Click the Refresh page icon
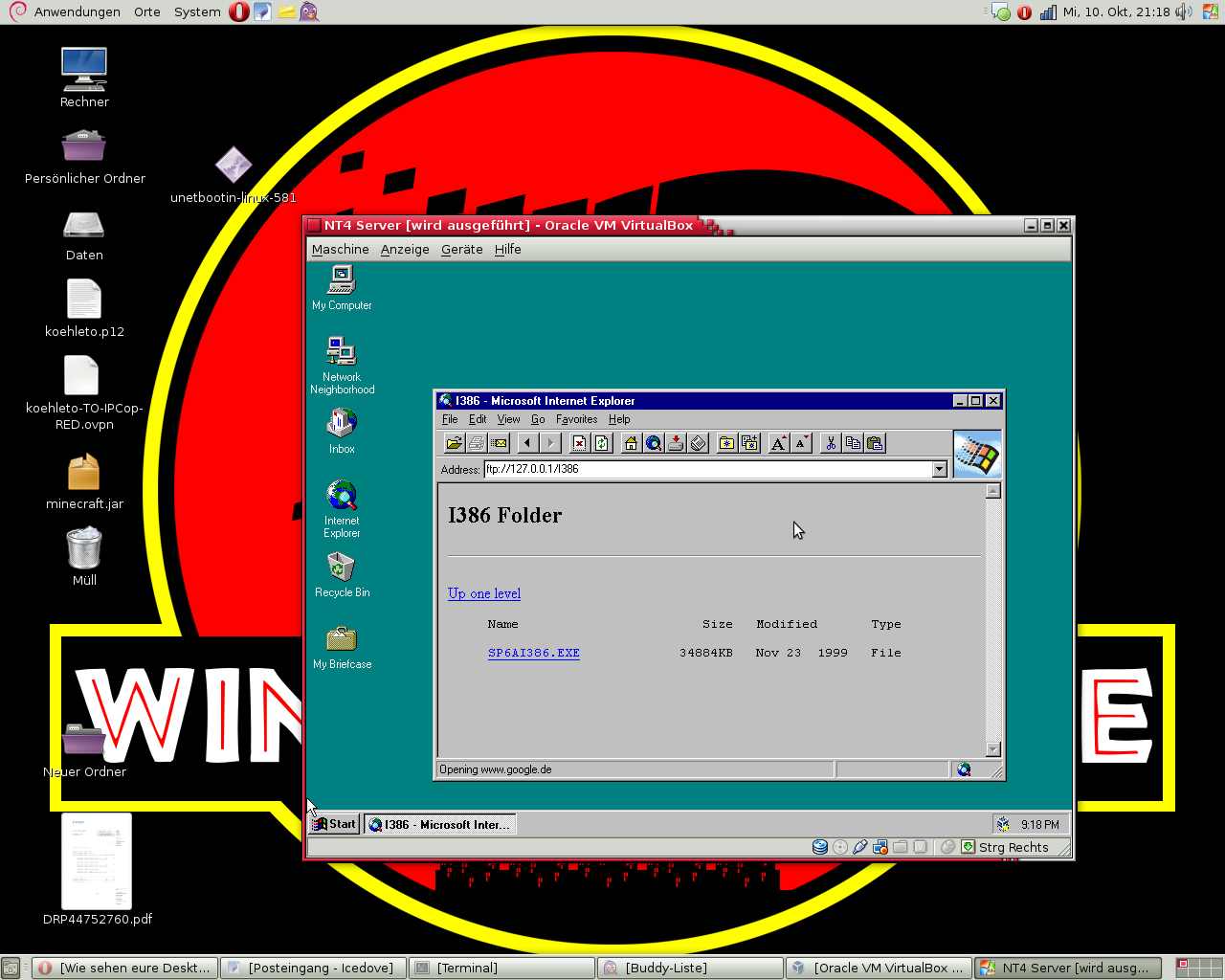Image resolution: width=1225 pixels, height=980 pixels. (x=601, y=443)
